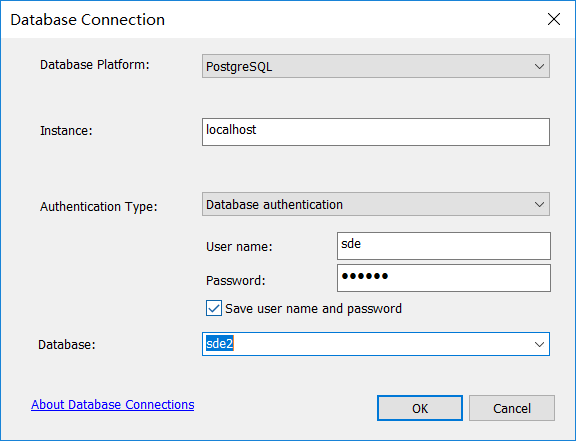Click the Database authentication combo text

click(274, 204)
